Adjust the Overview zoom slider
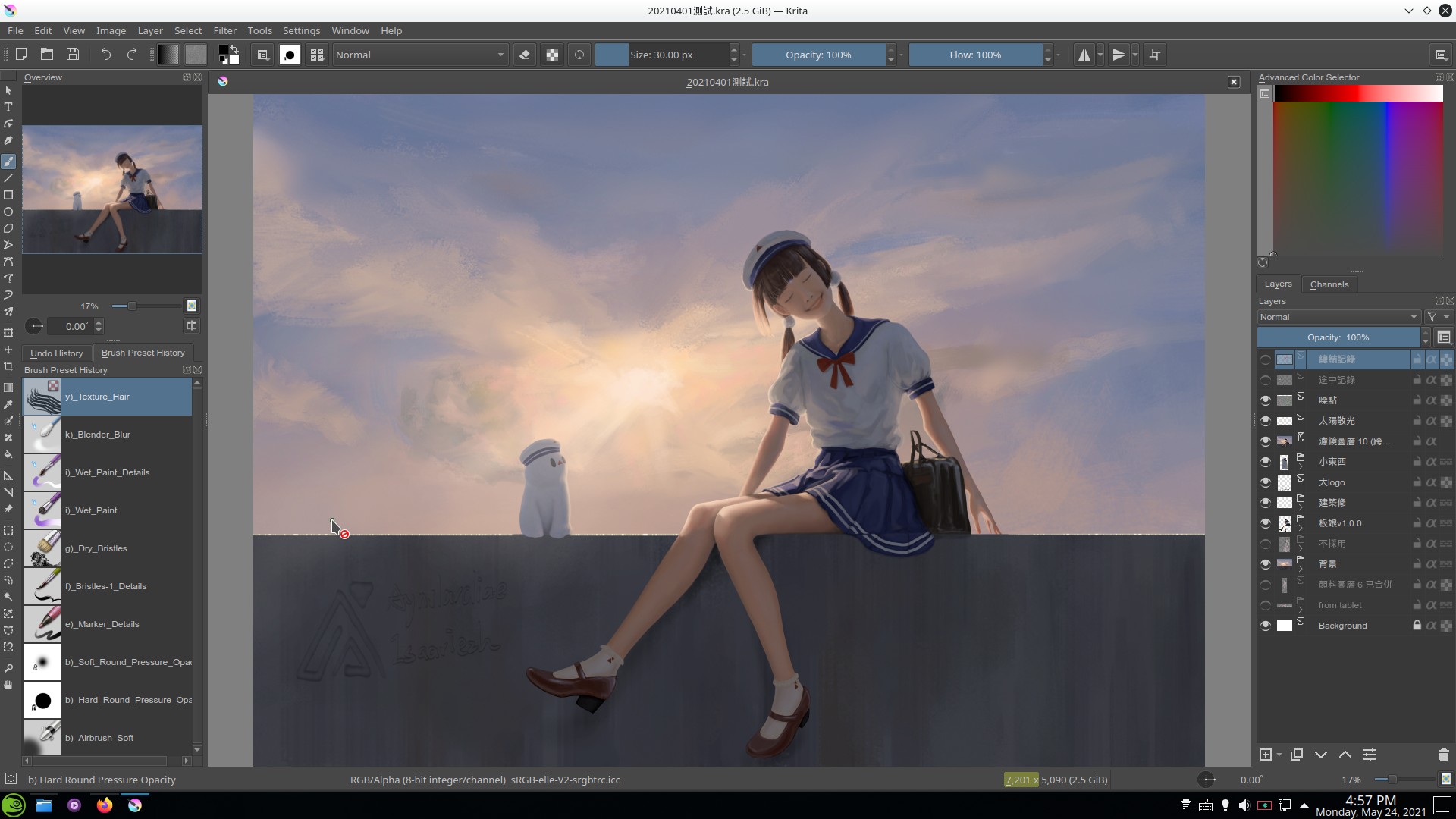This screenshot has width=1456, height=819. (x=146, y=306)
